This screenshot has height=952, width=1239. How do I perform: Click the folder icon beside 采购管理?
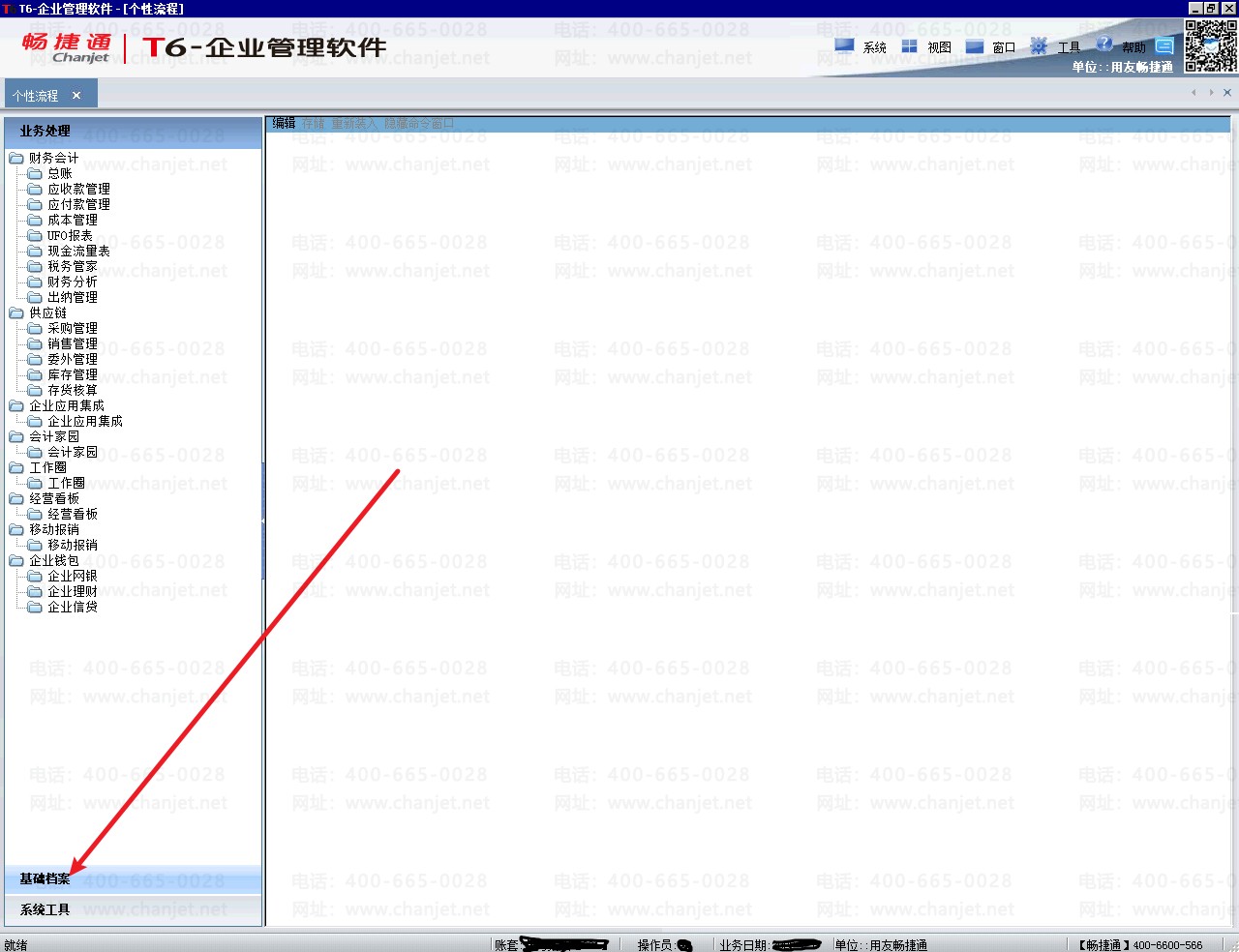[x=35, y=329]
